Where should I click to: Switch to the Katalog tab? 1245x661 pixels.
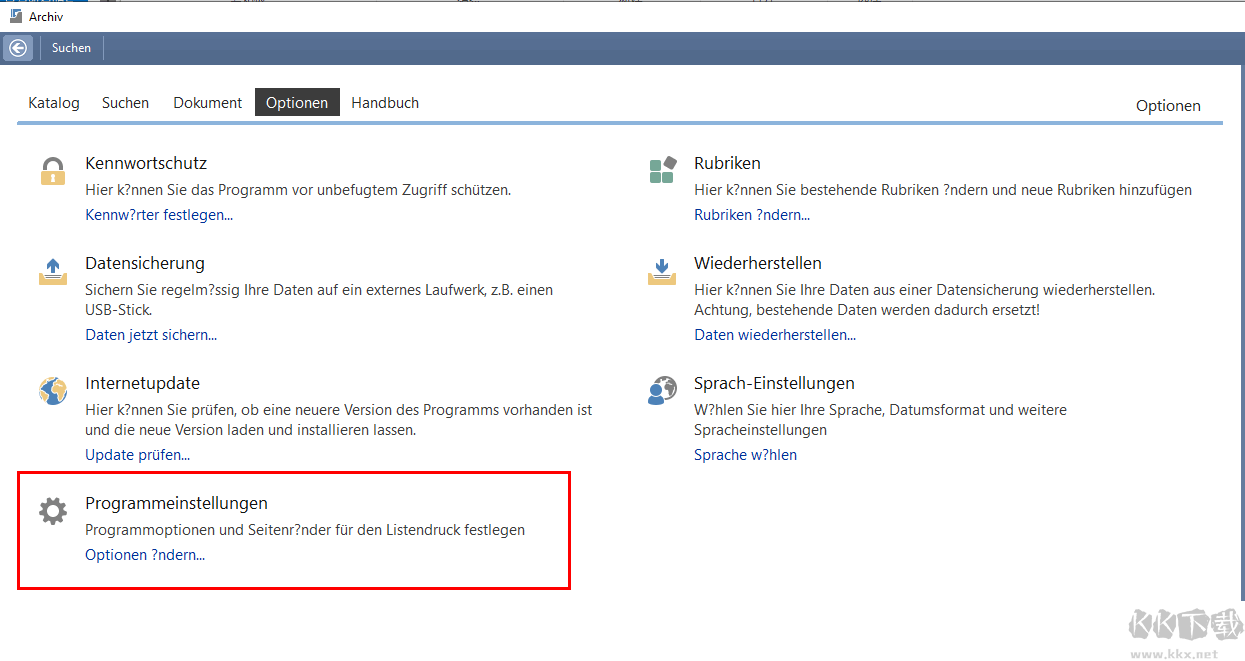54,103
